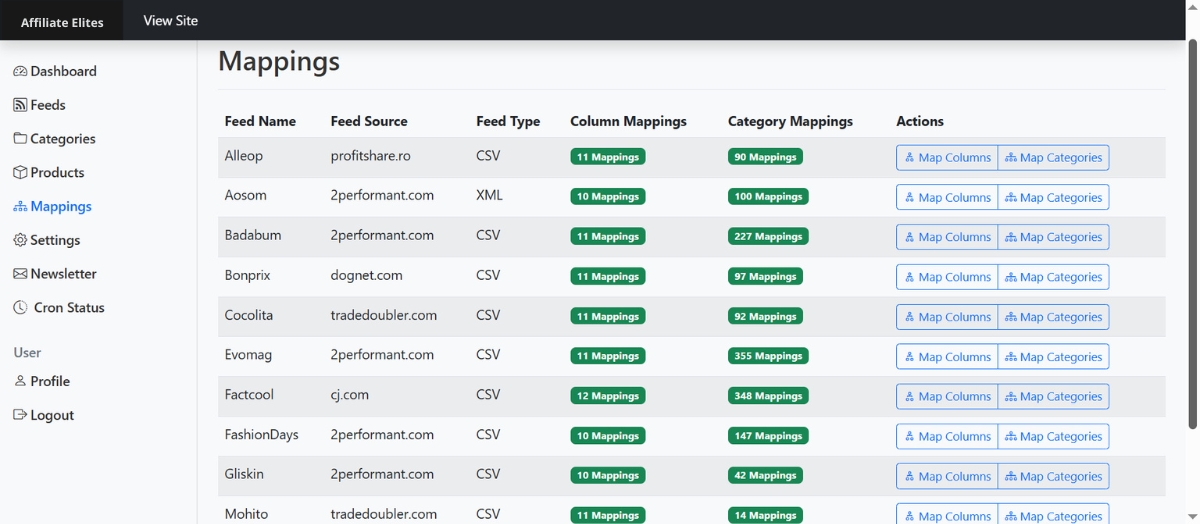
Task: Map Columns for the Alleop feed
Action: pyautogui.click(x=947, y=157)
